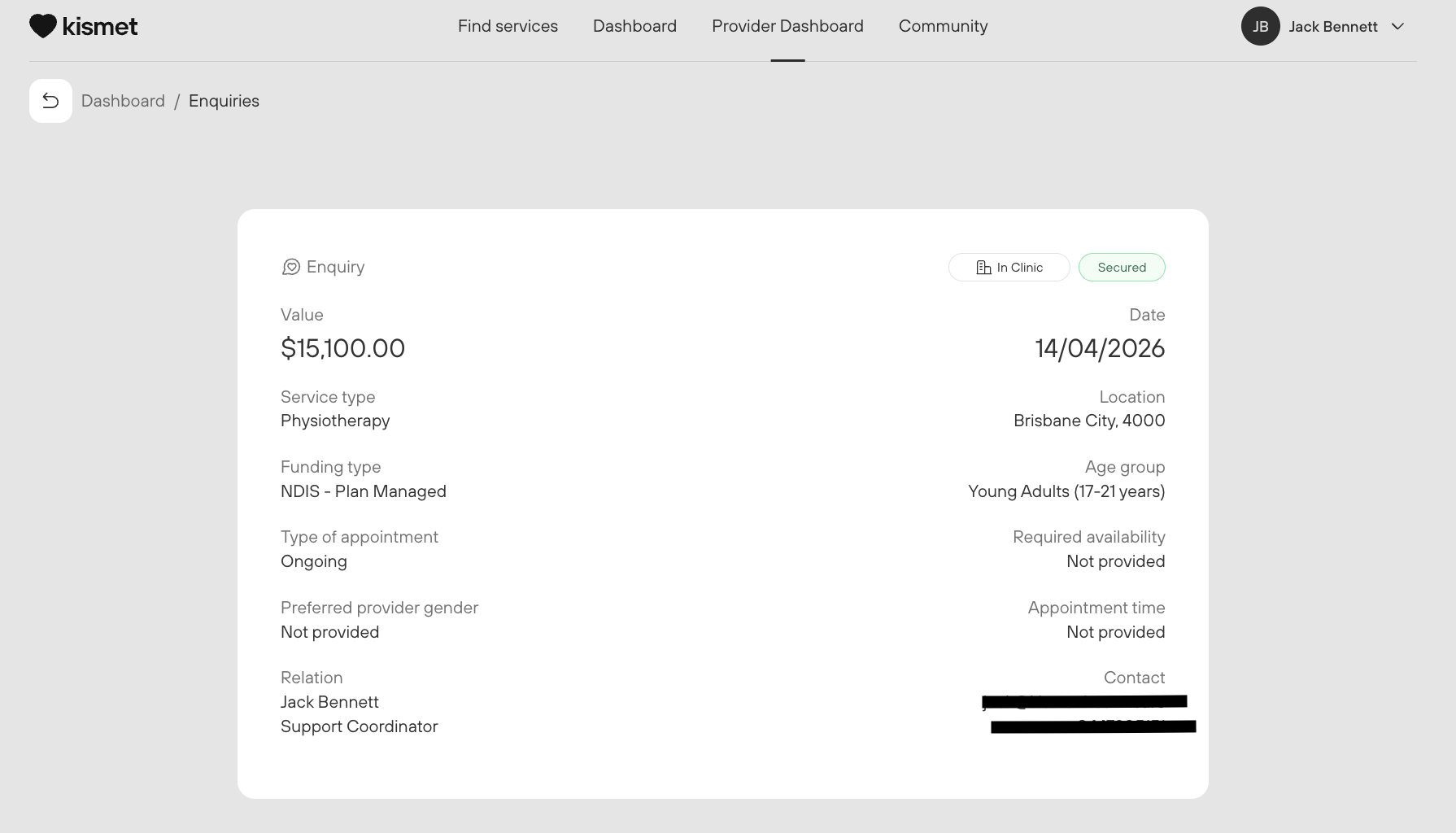Viewport: 1456px width, 833px height.
Task: Click the JB avatar circle
Action: [x=1260, y=26]
